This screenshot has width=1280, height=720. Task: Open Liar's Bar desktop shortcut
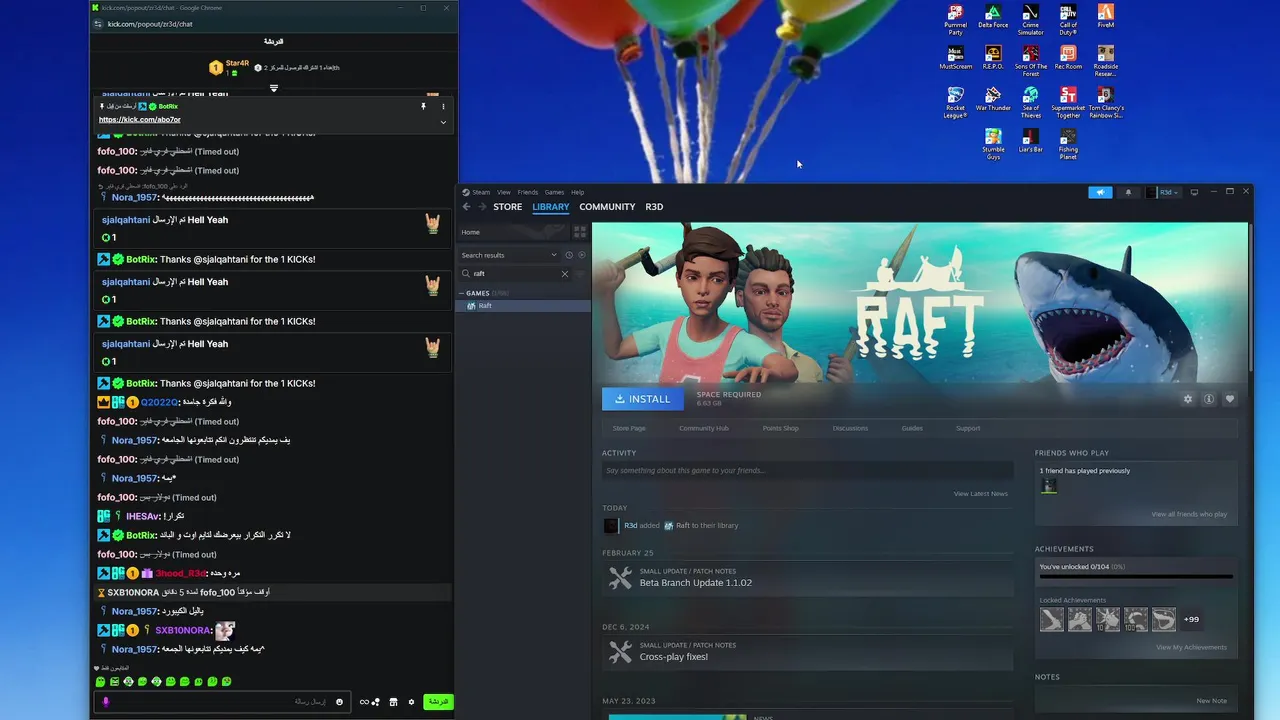1030,141
